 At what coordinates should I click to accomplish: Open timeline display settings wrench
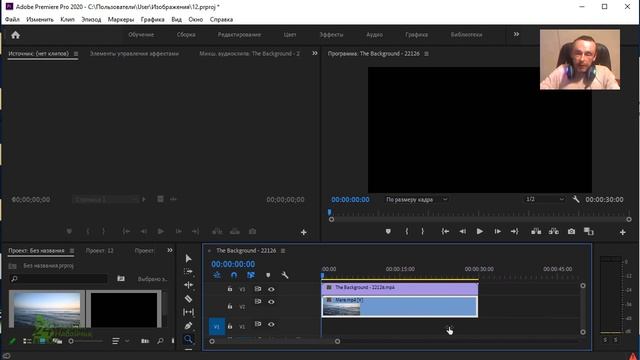[285, 275]
